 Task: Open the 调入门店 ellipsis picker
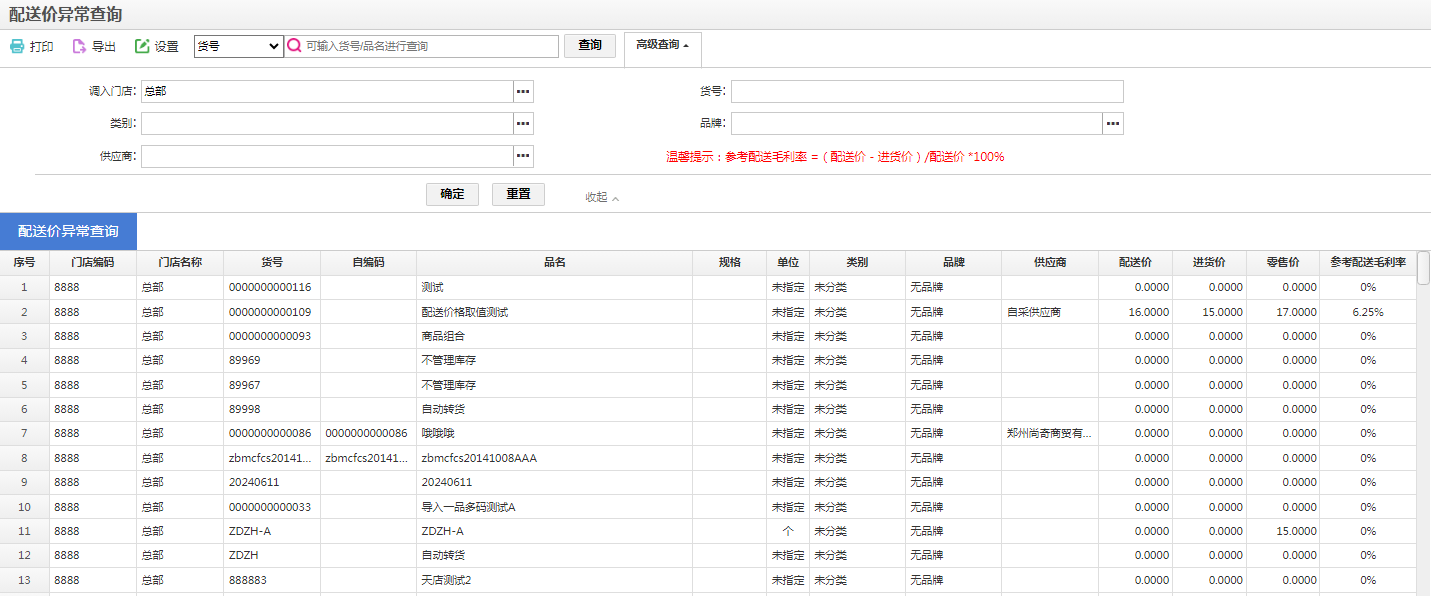pyautogui.click(x=523, y=91)
